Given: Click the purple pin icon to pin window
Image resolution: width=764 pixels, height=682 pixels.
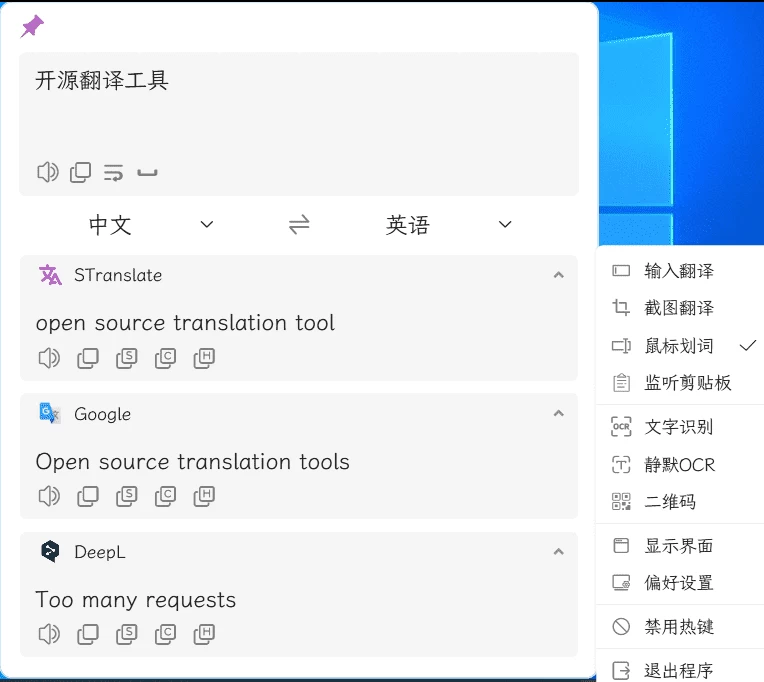Looking at the screenshot, I should tap(33, 27).
